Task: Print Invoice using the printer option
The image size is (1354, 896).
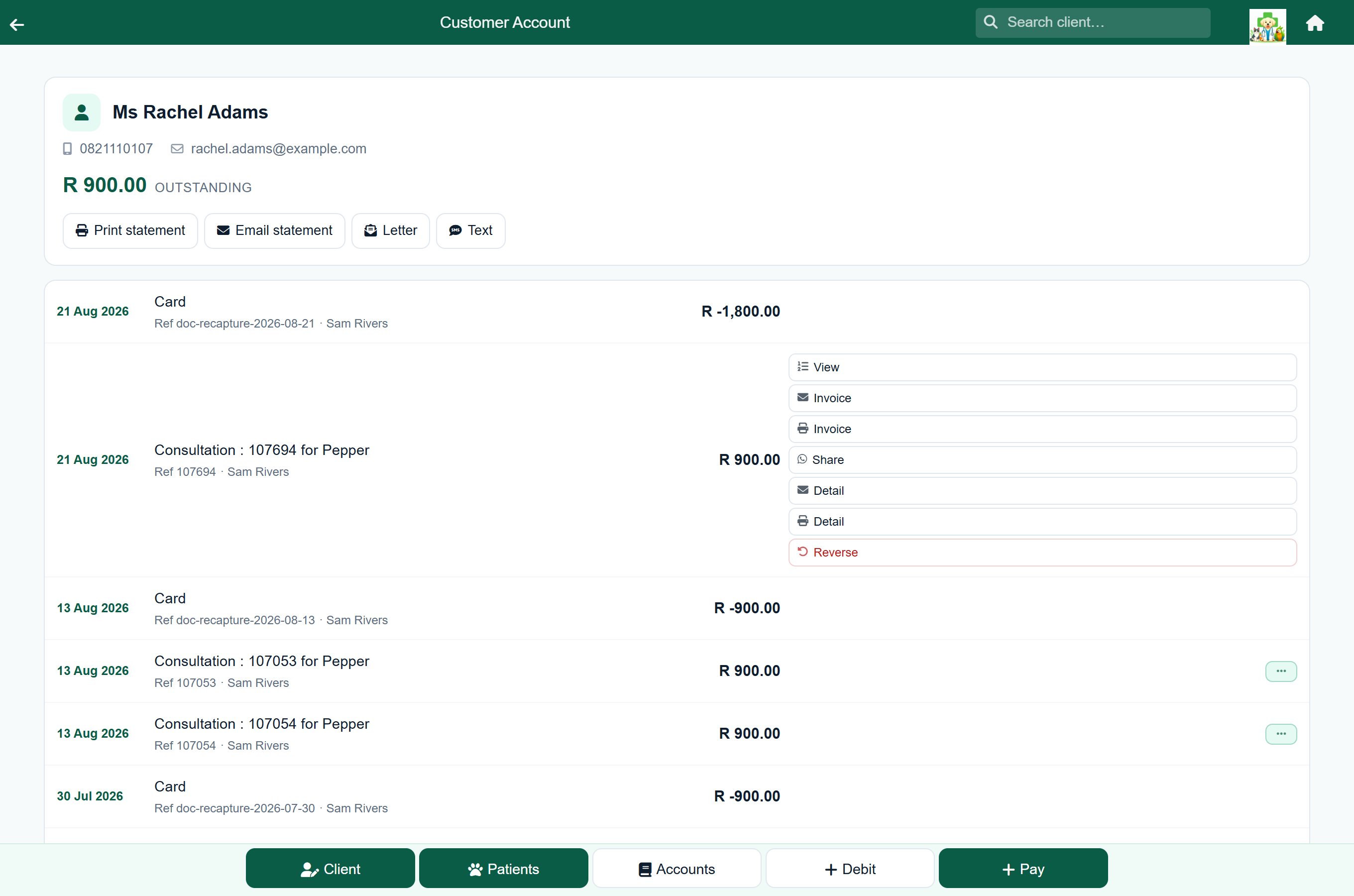Action: [x=1042, y=429]
